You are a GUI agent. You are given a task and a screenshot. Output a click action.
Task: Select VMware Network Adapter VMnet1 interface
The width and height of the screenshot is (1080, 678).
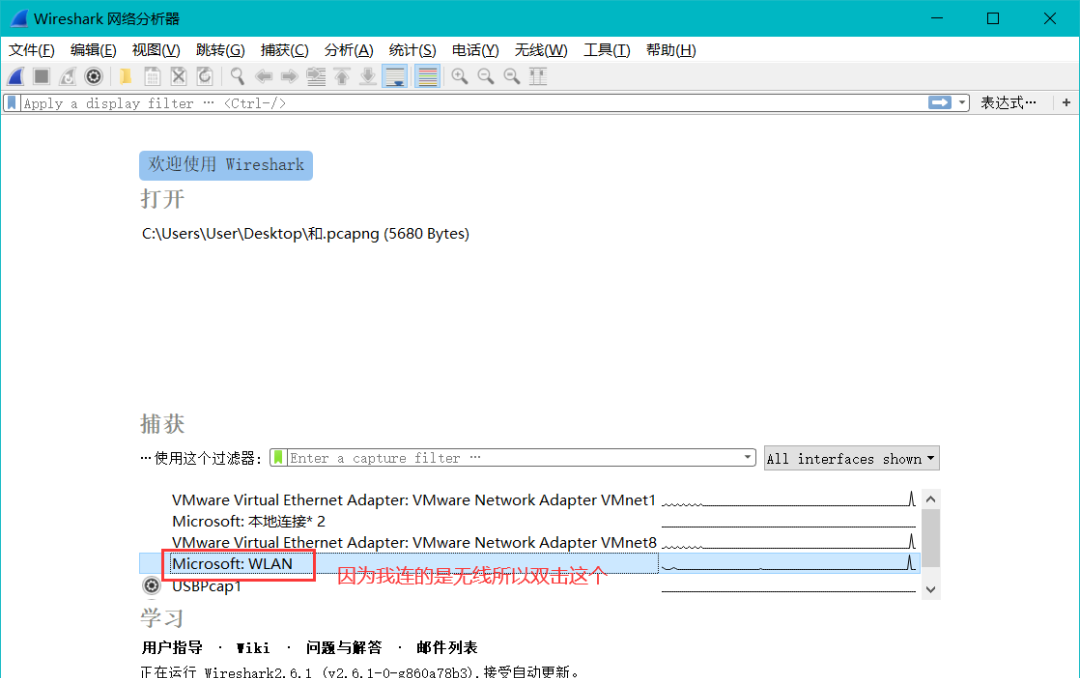[414, 500]
